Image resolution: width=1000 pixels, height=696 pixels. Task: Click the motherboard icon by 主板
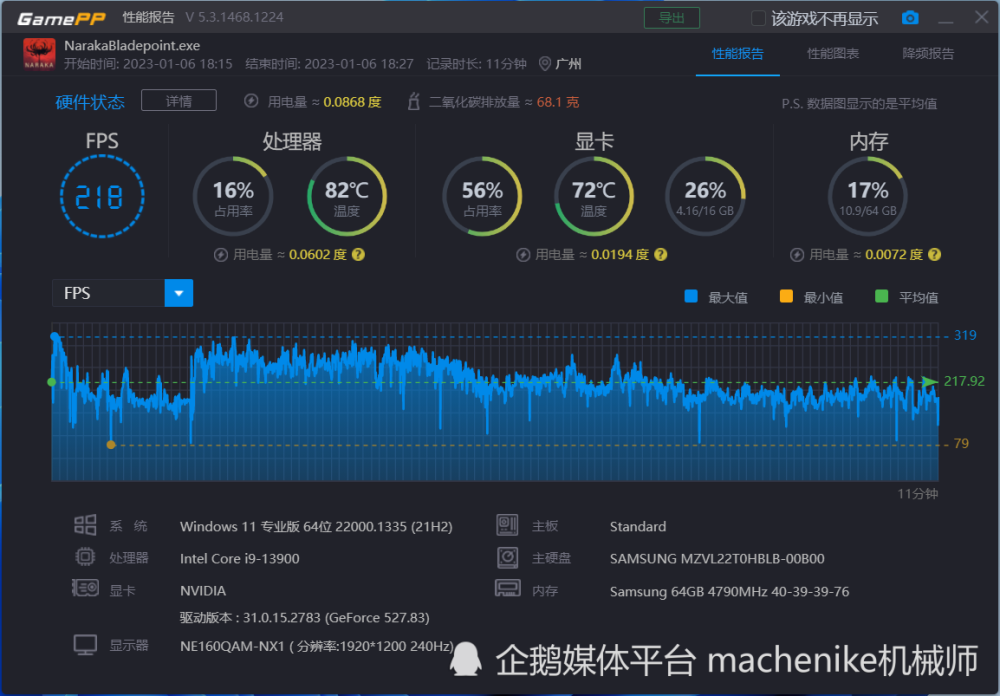(507, 525)
